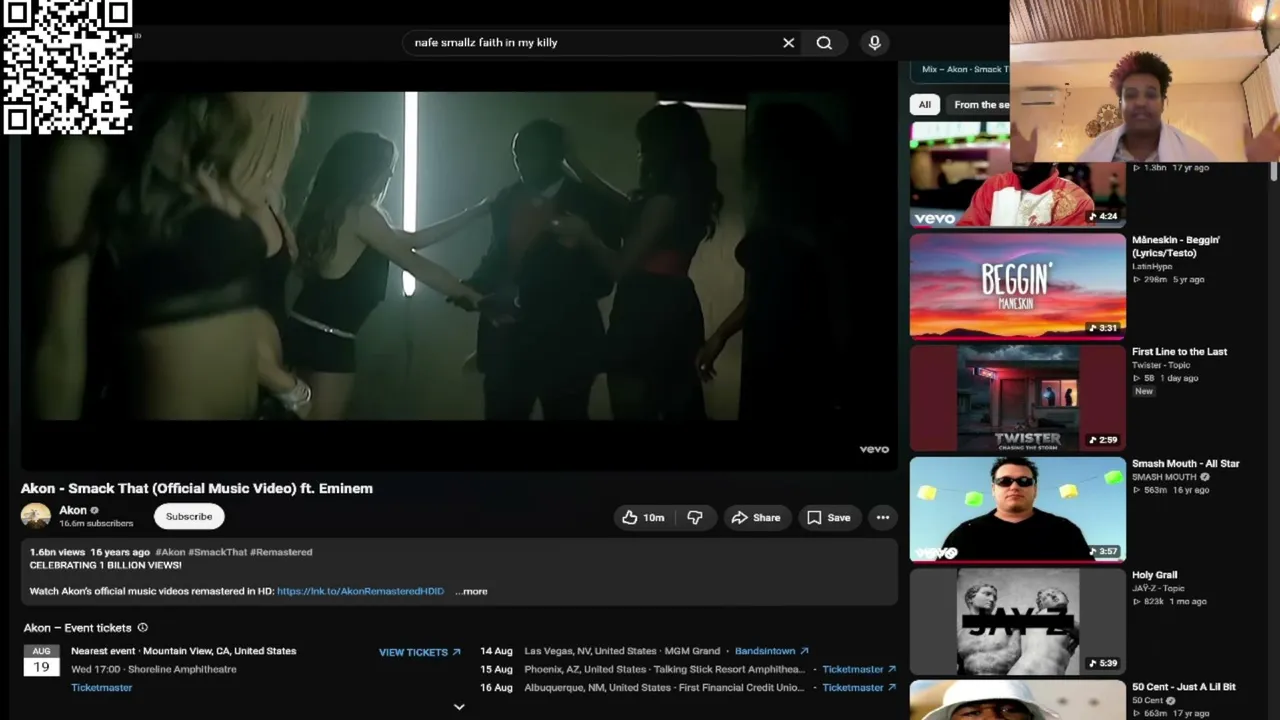
Task: Click the magnifier search icon
Action: (x=824, y=43)
